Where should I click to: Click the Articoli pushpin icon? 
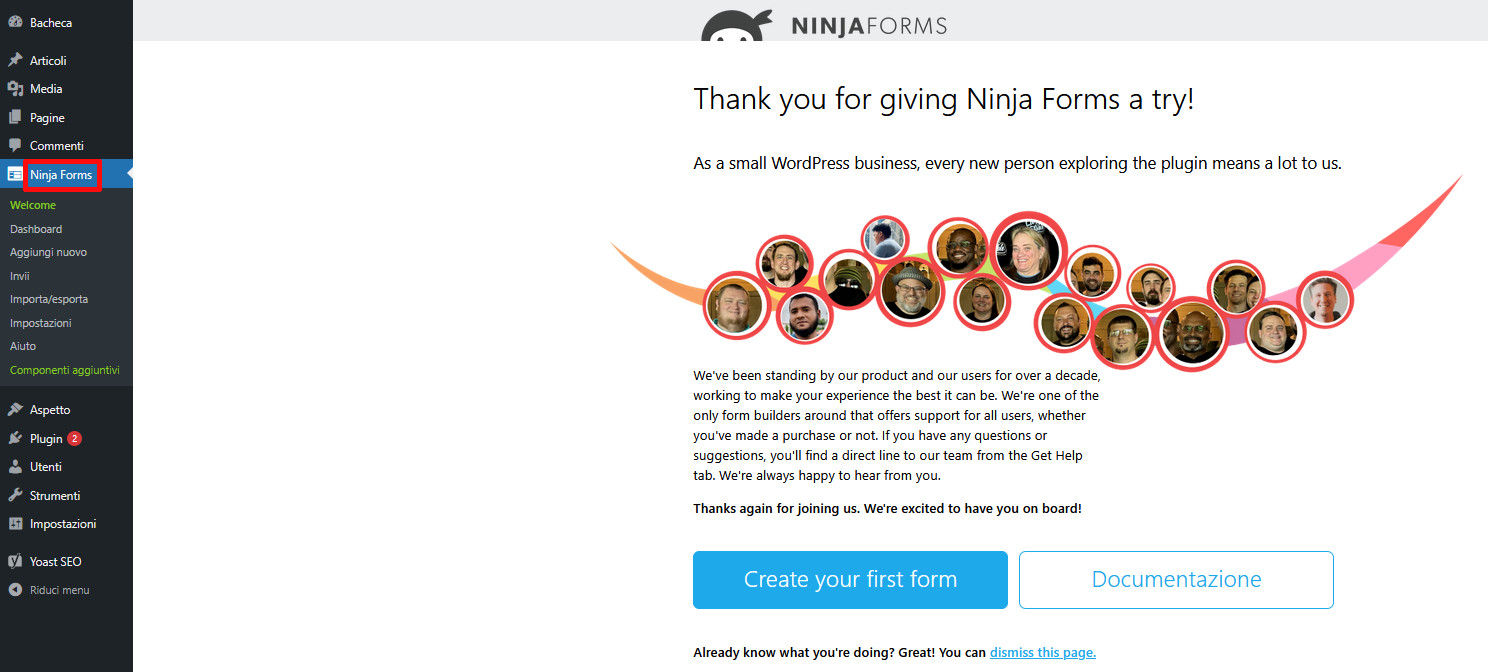(x=15, y=60)
